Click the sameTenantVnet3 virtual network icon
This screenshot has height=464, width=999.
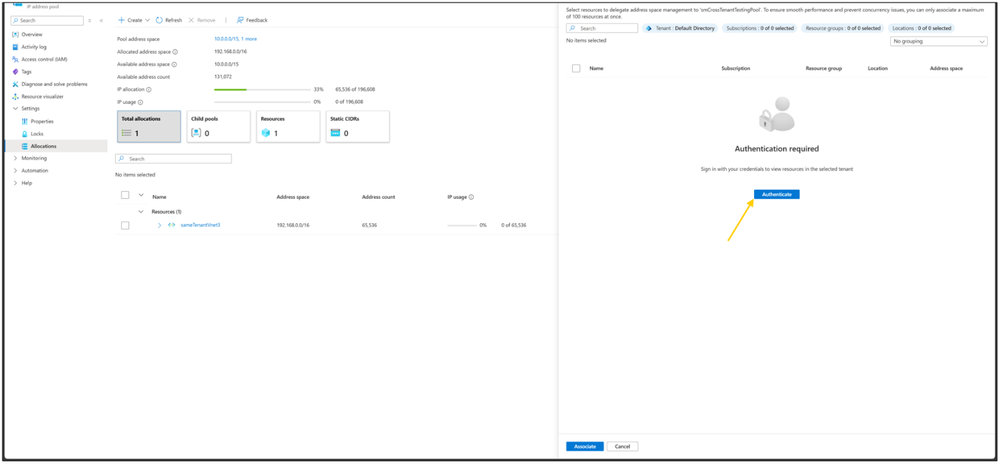click(171, 226)
